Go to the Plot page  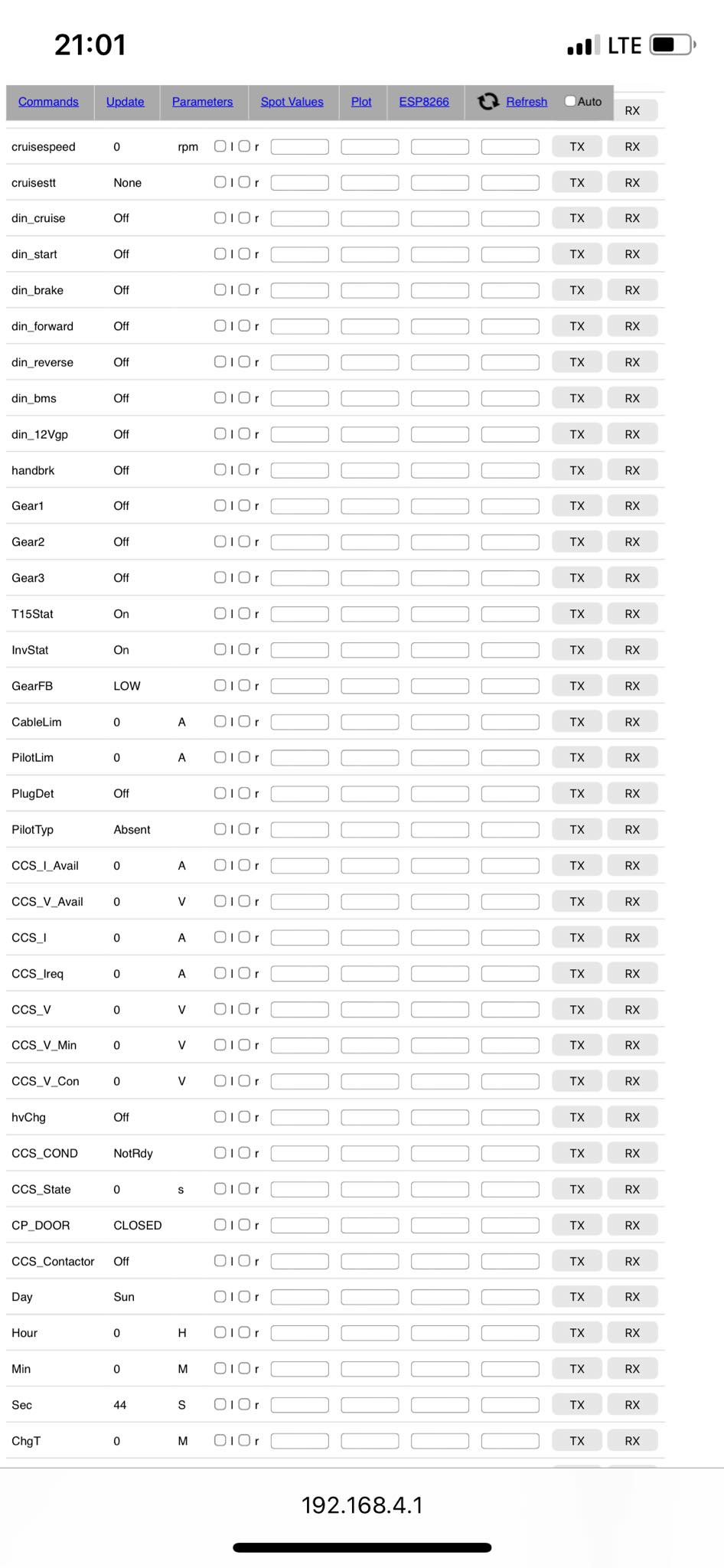click(361, 102)
